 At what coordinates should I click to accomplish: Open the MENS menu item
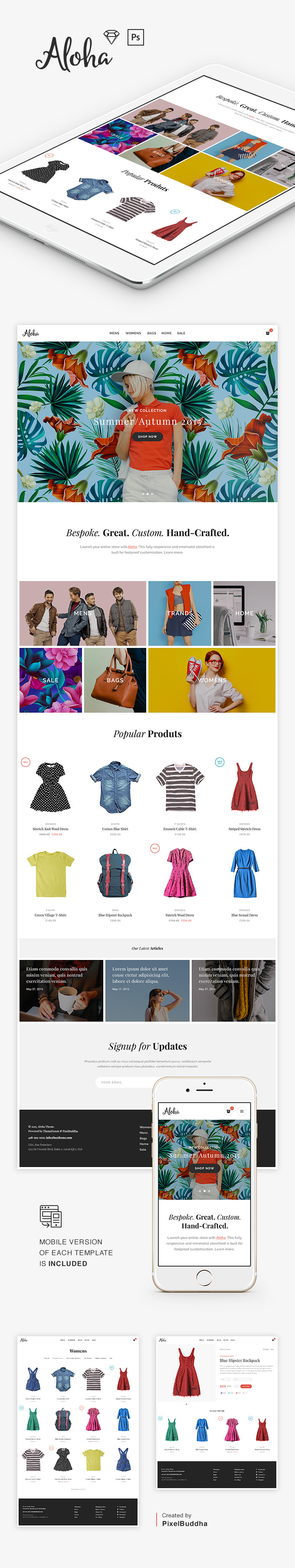click(x=115, y=333)
